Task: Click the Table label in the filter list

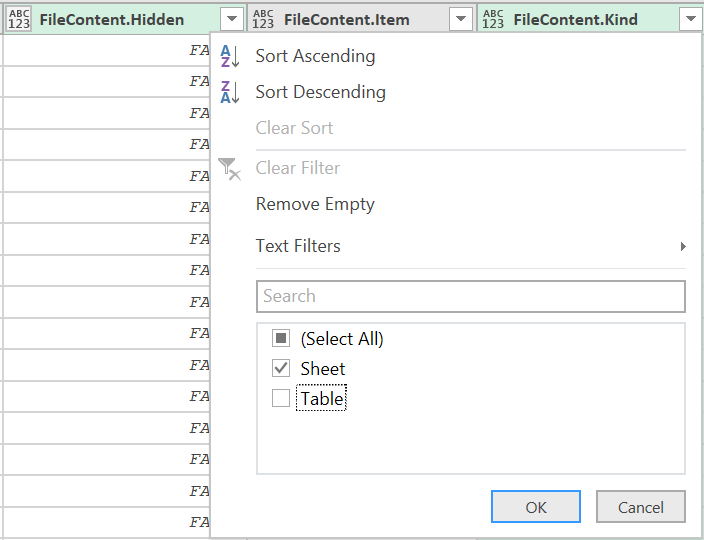Action: [321, 399]
